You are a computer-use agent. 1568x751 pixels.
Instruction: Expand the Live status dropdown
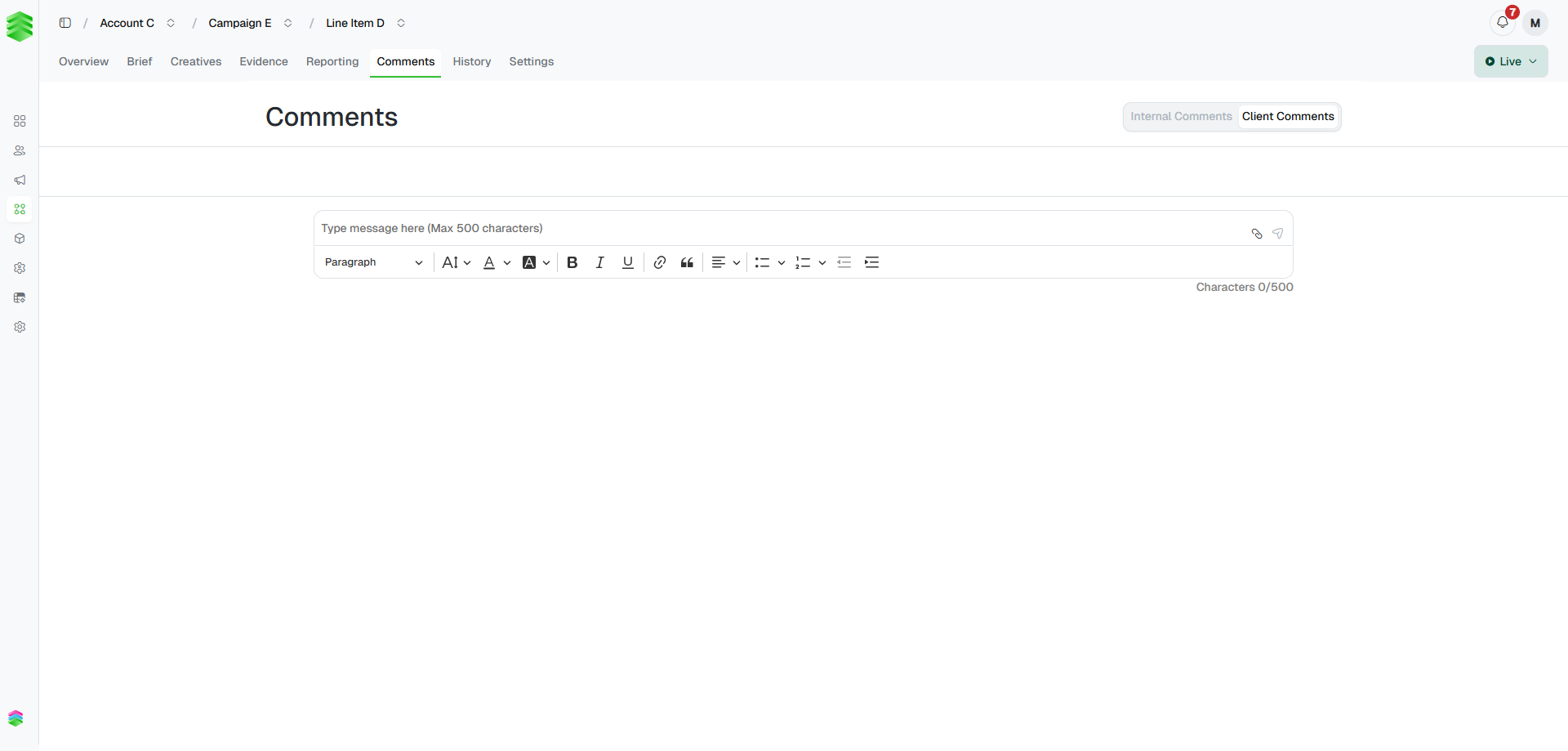(1511, 61)
